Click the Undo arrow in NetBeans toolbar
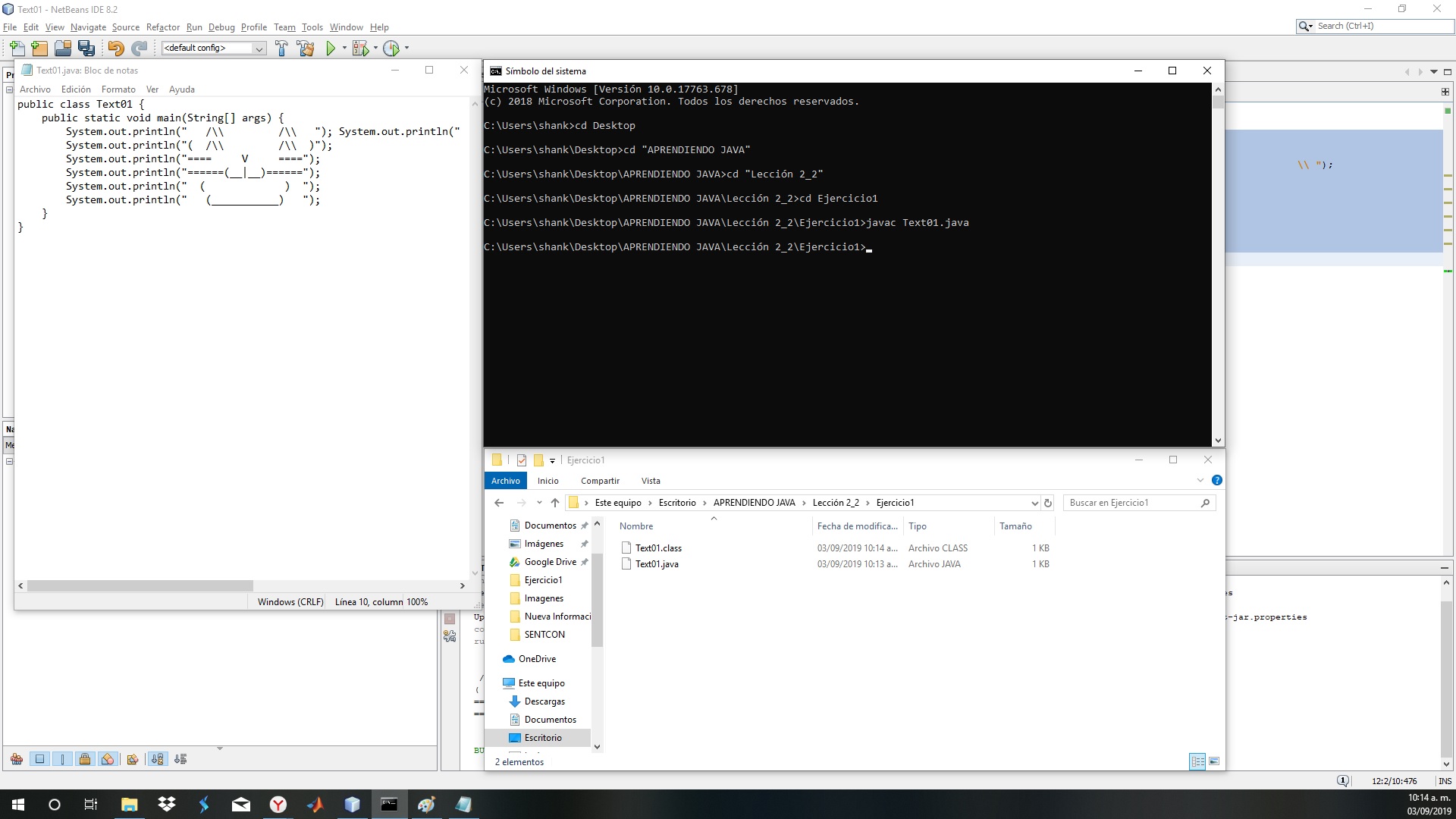This screenshot has height=819, width=1456. tap(115, 48)
